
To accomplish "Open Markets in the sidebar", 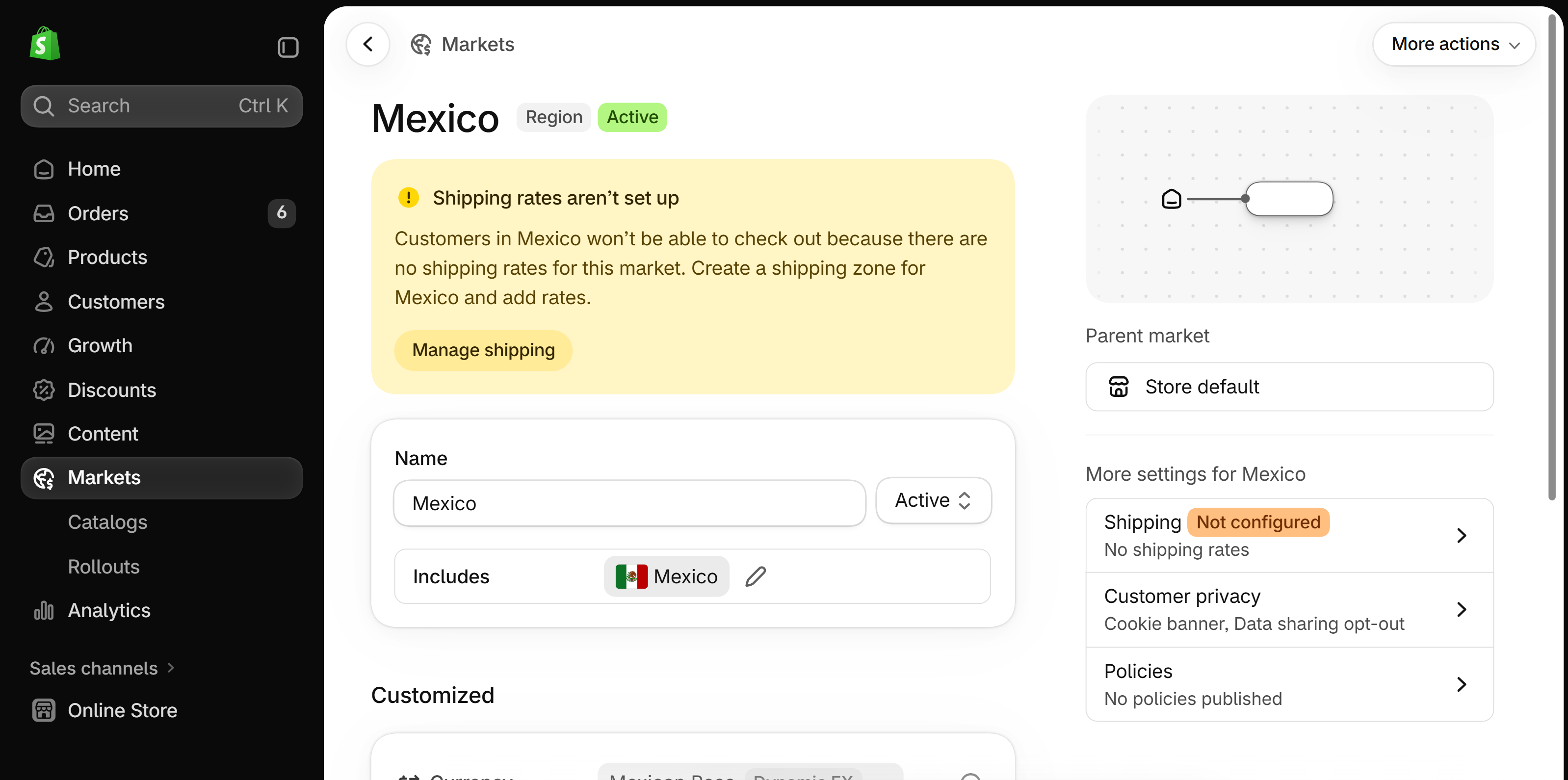I will pos(162,478).
